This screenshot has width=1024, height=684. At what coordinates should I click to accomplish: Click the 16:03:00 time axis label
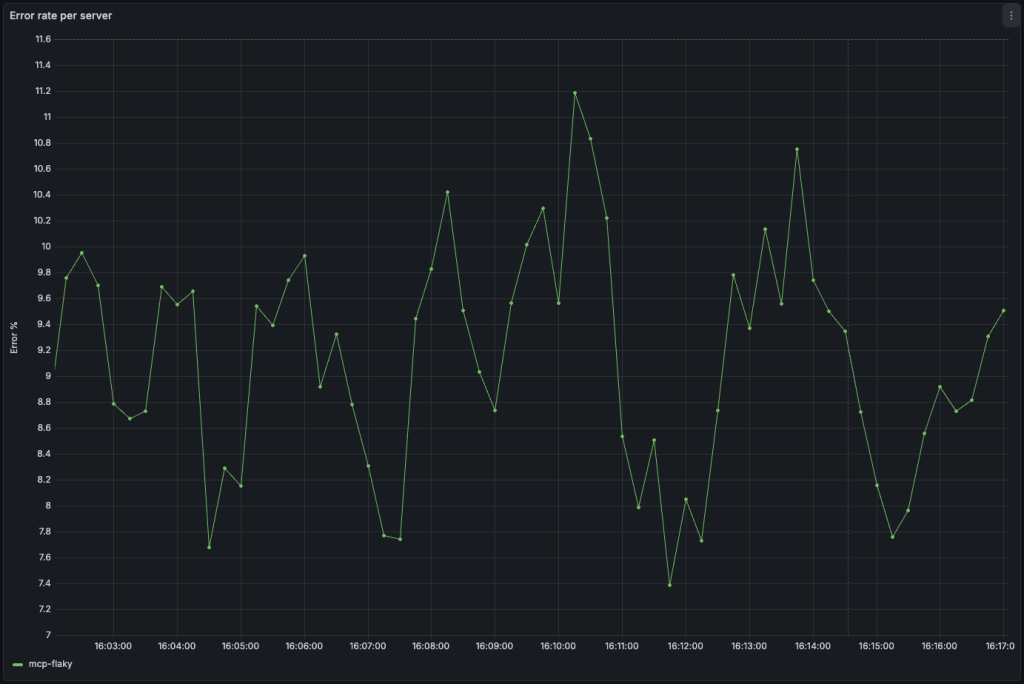112,647
